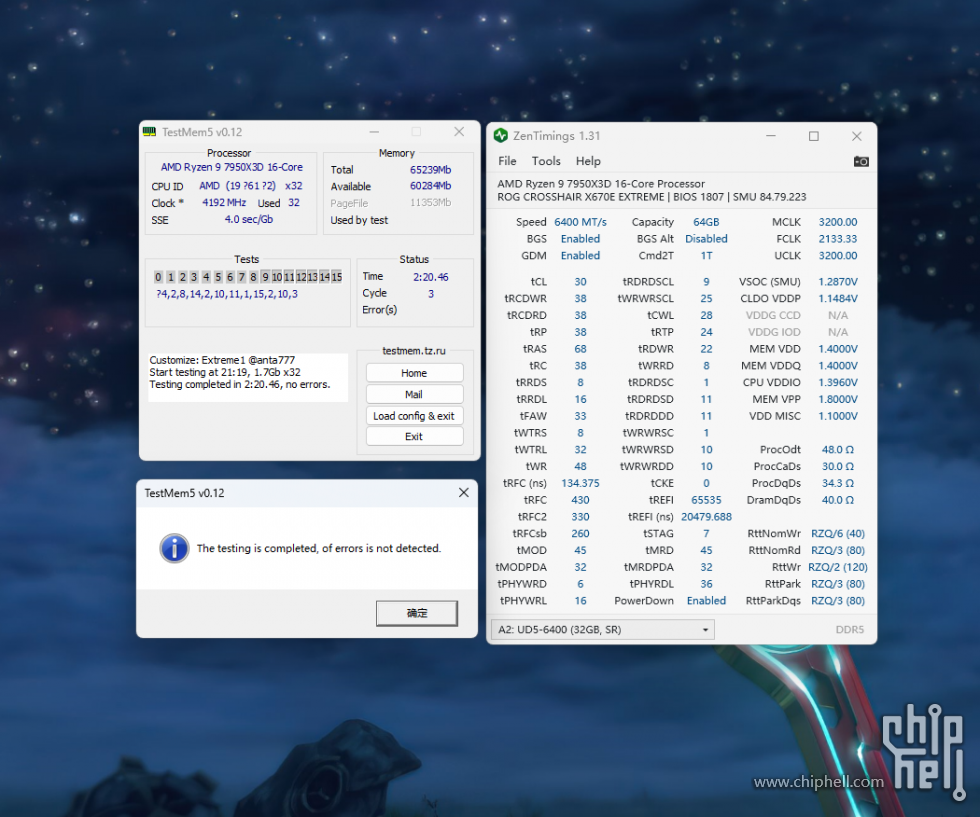
Task: Select test number 7 box
Action: [241, 277]
